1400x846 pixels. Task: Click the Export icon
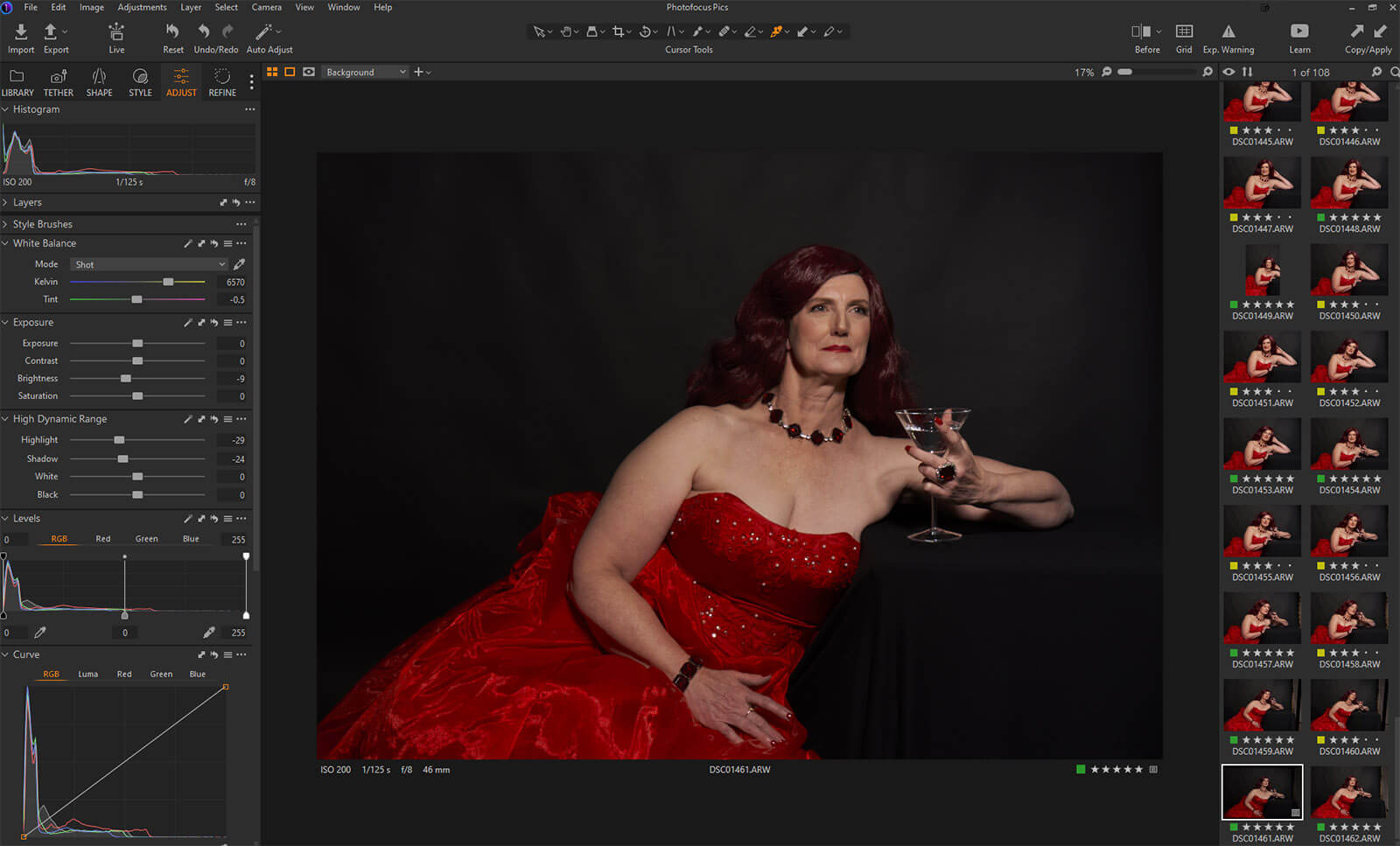52,32
